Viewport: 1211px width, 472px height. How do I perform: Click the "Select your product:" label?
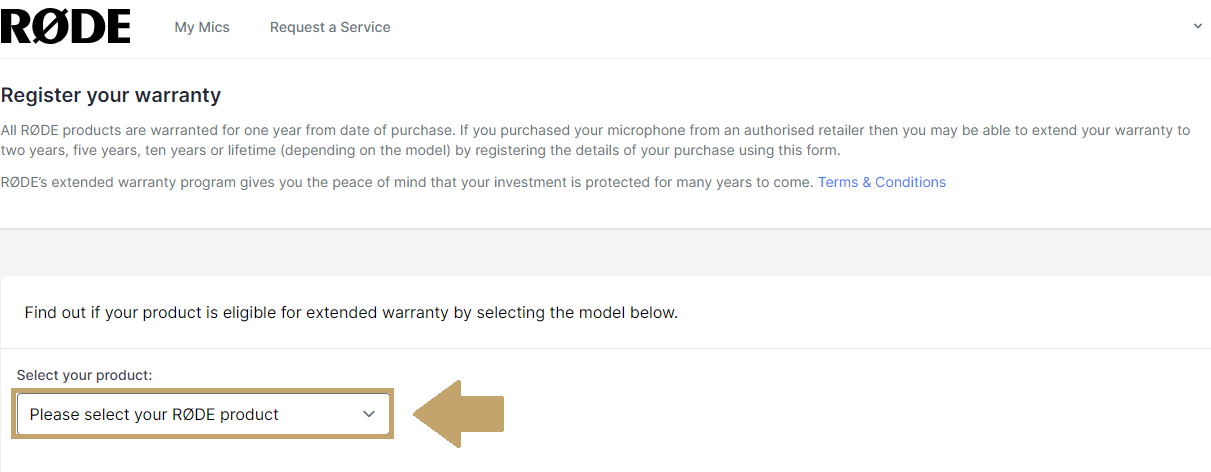84,375
